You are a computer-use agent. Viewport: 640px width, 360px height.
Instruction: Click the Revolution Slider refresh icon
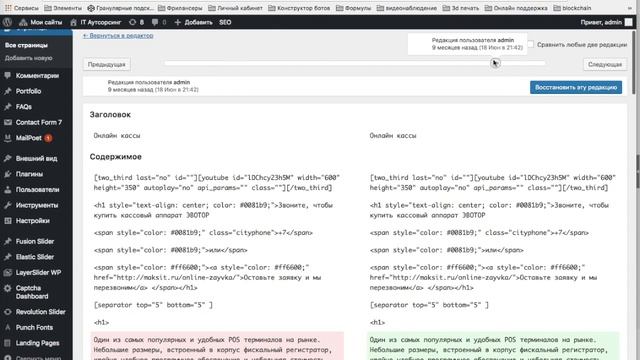(7, 312)
